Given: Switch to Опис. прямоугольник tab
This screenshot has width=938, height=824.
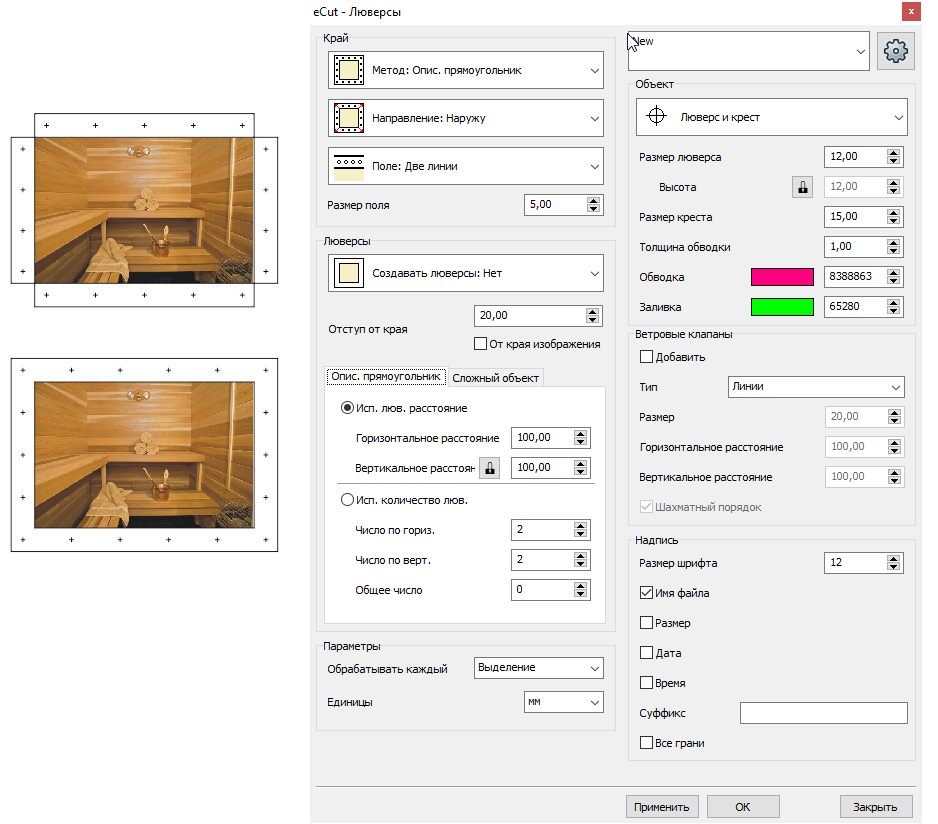Looking at the screenshot, I should 386,376.
